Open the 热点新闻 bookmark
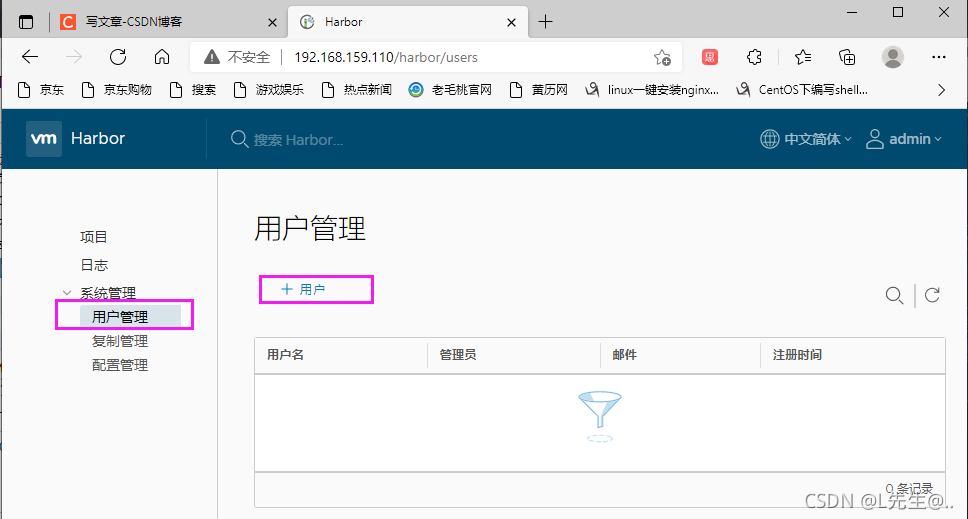 tap(357, 90)
